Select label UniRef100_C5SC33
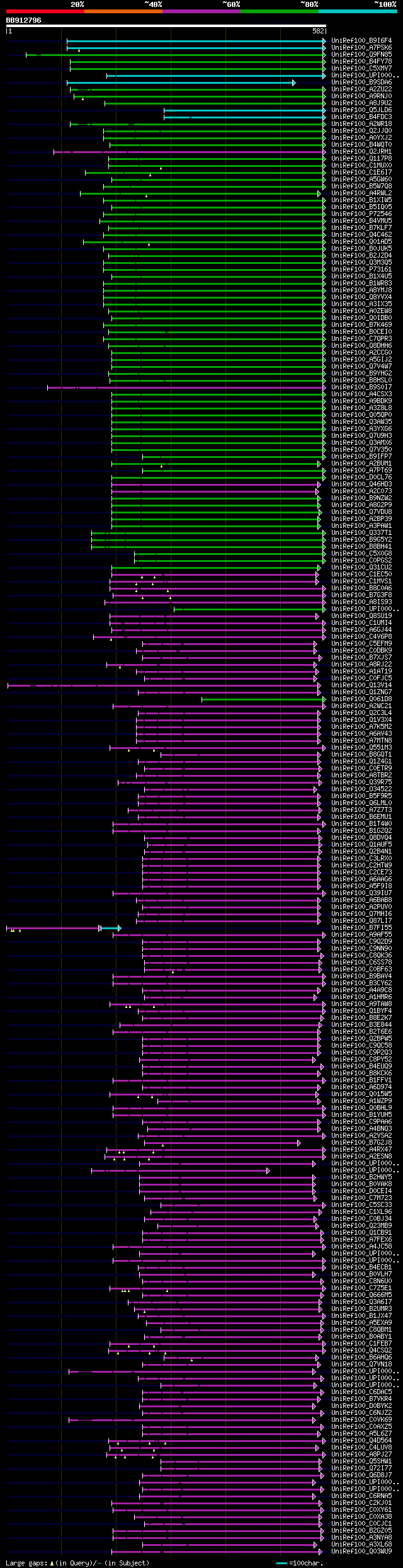 pos(361,1205)
